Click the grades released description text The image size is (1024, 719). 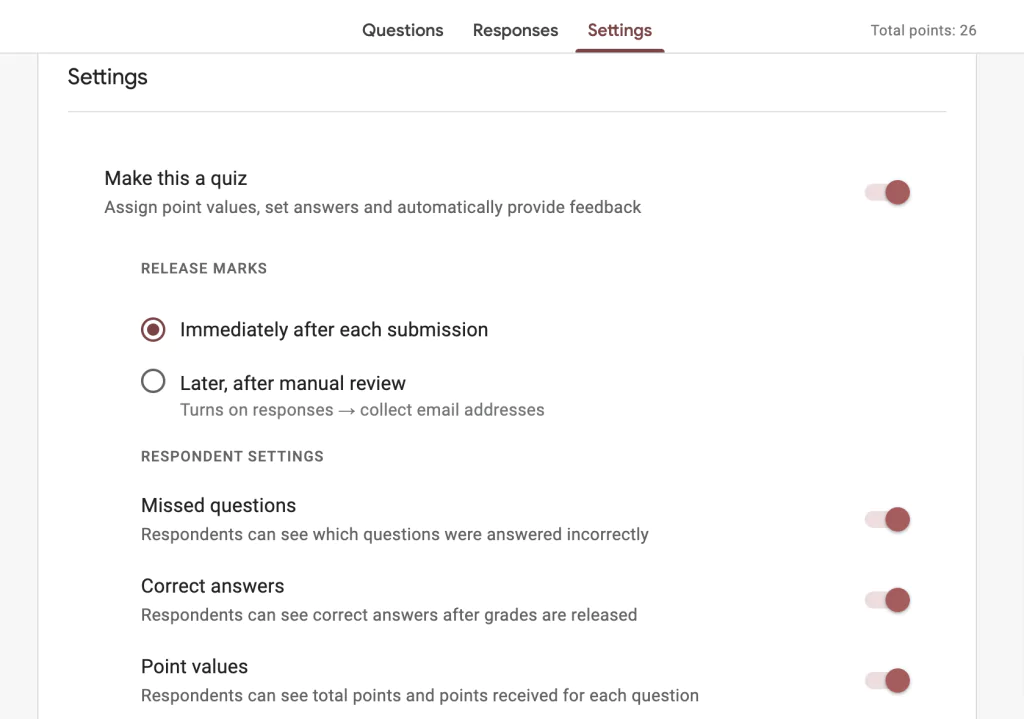(x=388, y=615)
